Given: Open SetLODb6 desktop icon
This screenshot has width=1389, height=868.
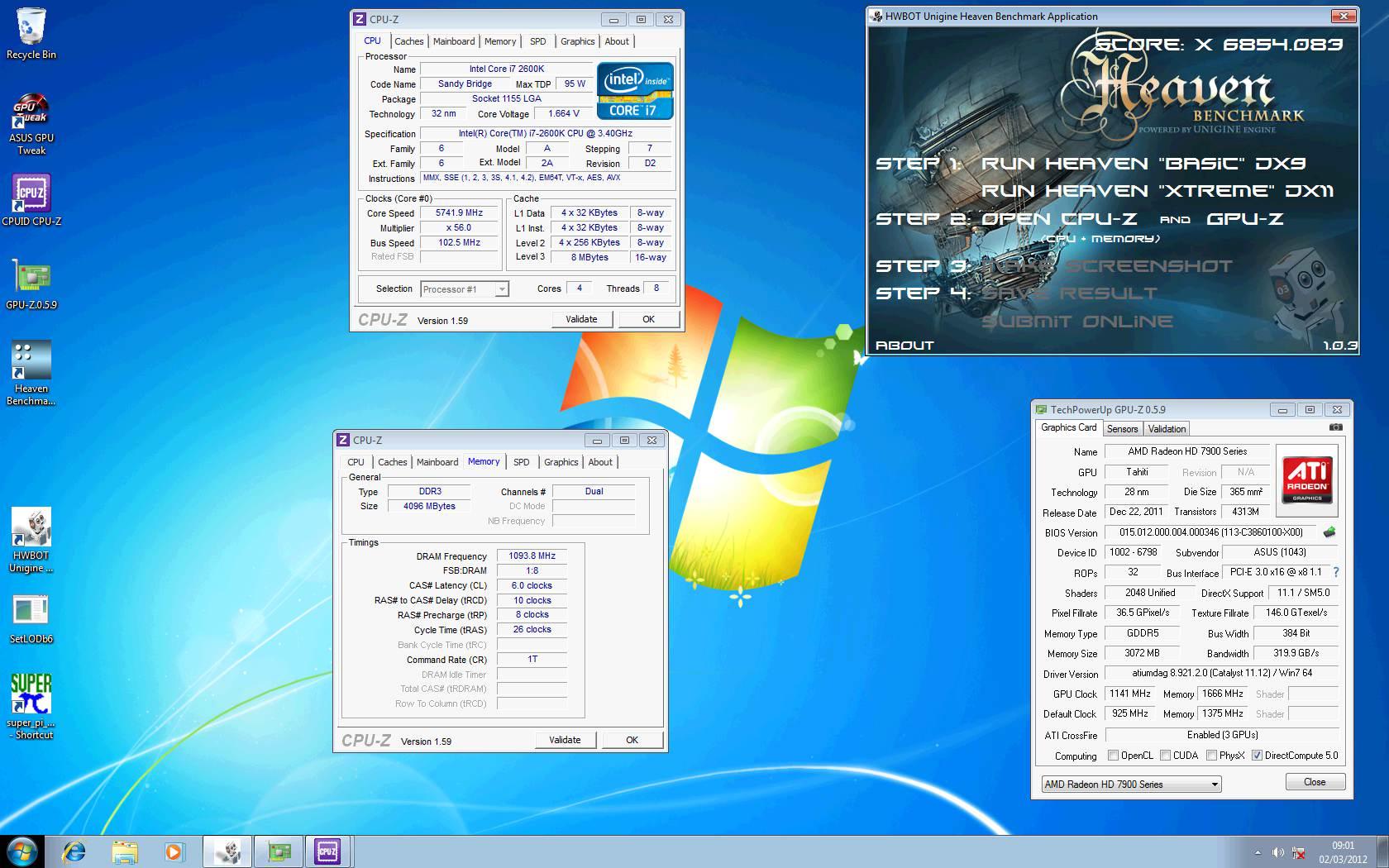Looking at the screenshot, I should [31, 619].
